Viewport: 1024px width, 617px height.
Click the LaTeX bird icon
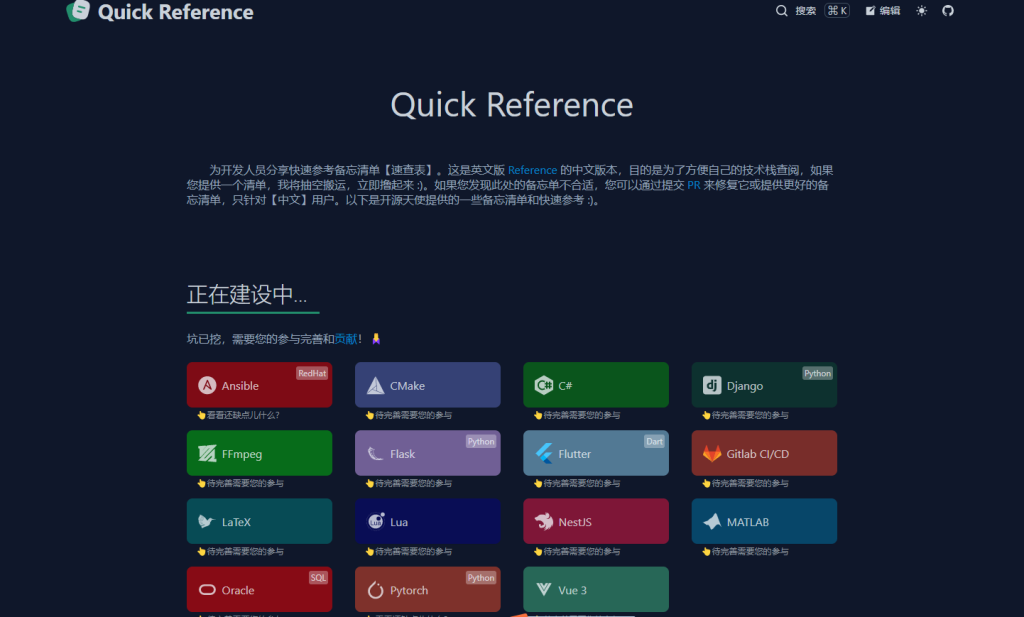tap(206, 522)
